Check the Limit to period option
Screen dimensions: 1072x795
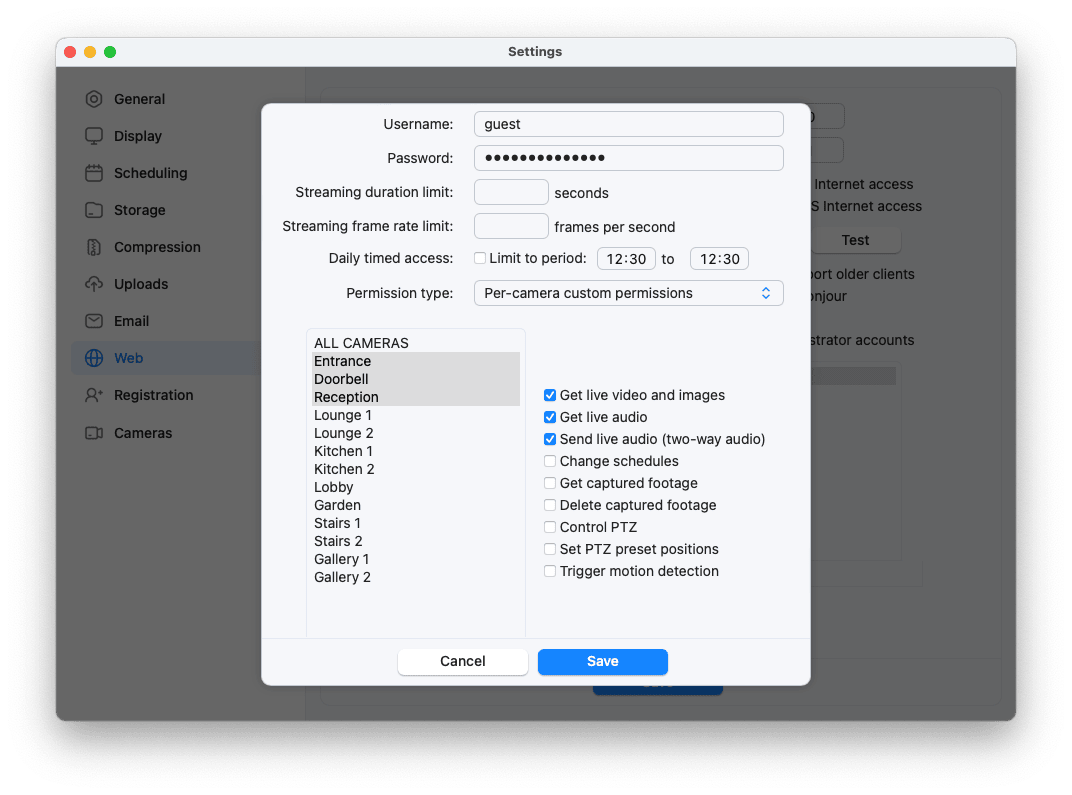tap(480, 258)
